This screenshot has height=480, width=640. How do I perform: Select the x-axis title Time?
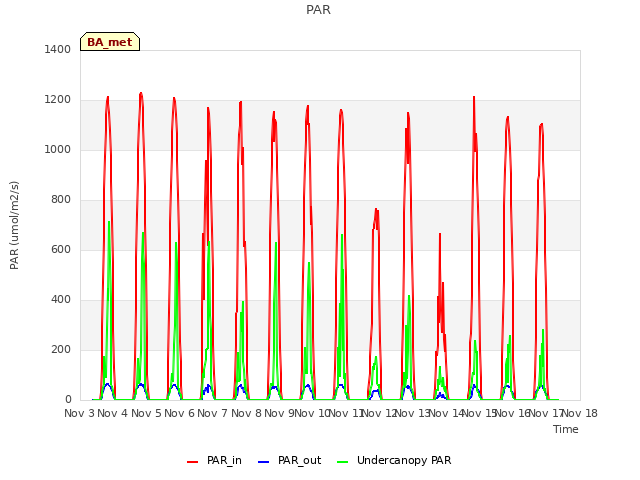pos(566,429)
